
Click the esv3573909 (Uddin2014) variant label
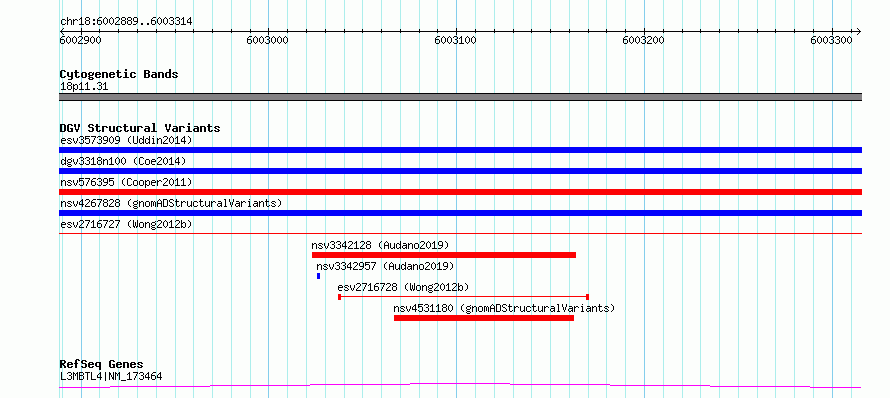[126, 140]
